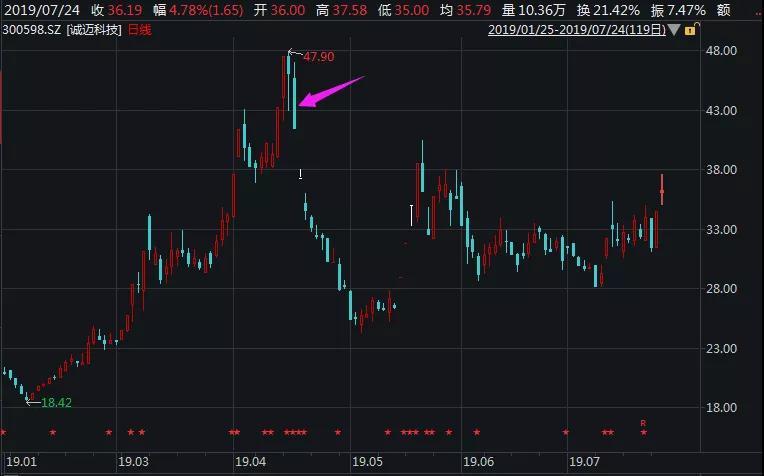764x476 pixels.
Task: Click the 38.00 price axis label
Action: click(722, 170)
